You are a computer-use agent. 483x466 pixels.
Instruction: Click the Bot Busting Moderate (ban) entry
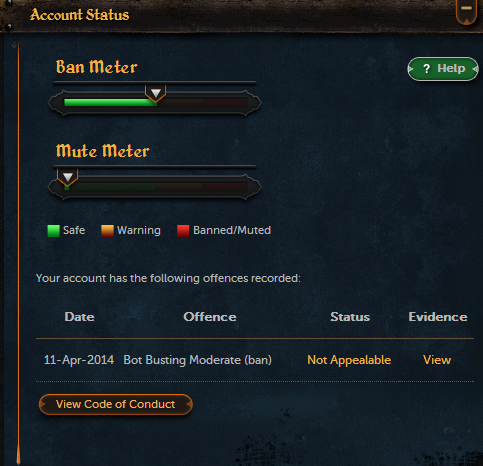(197, 360)
